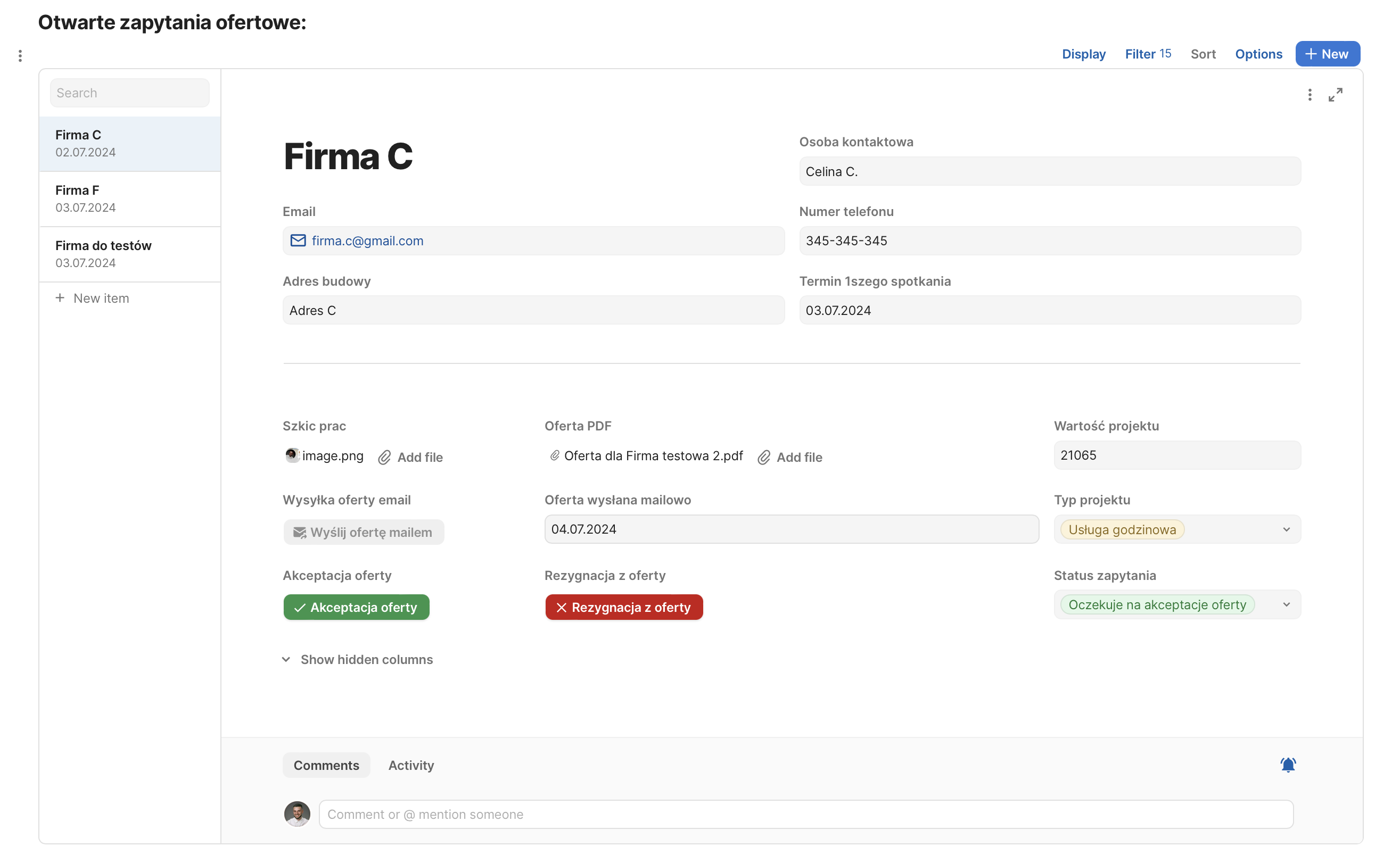The height and width of the screenshot is (863, 1400).
Task: Click the expand record fullscreen icon
Action: (x=1335, y=95)
